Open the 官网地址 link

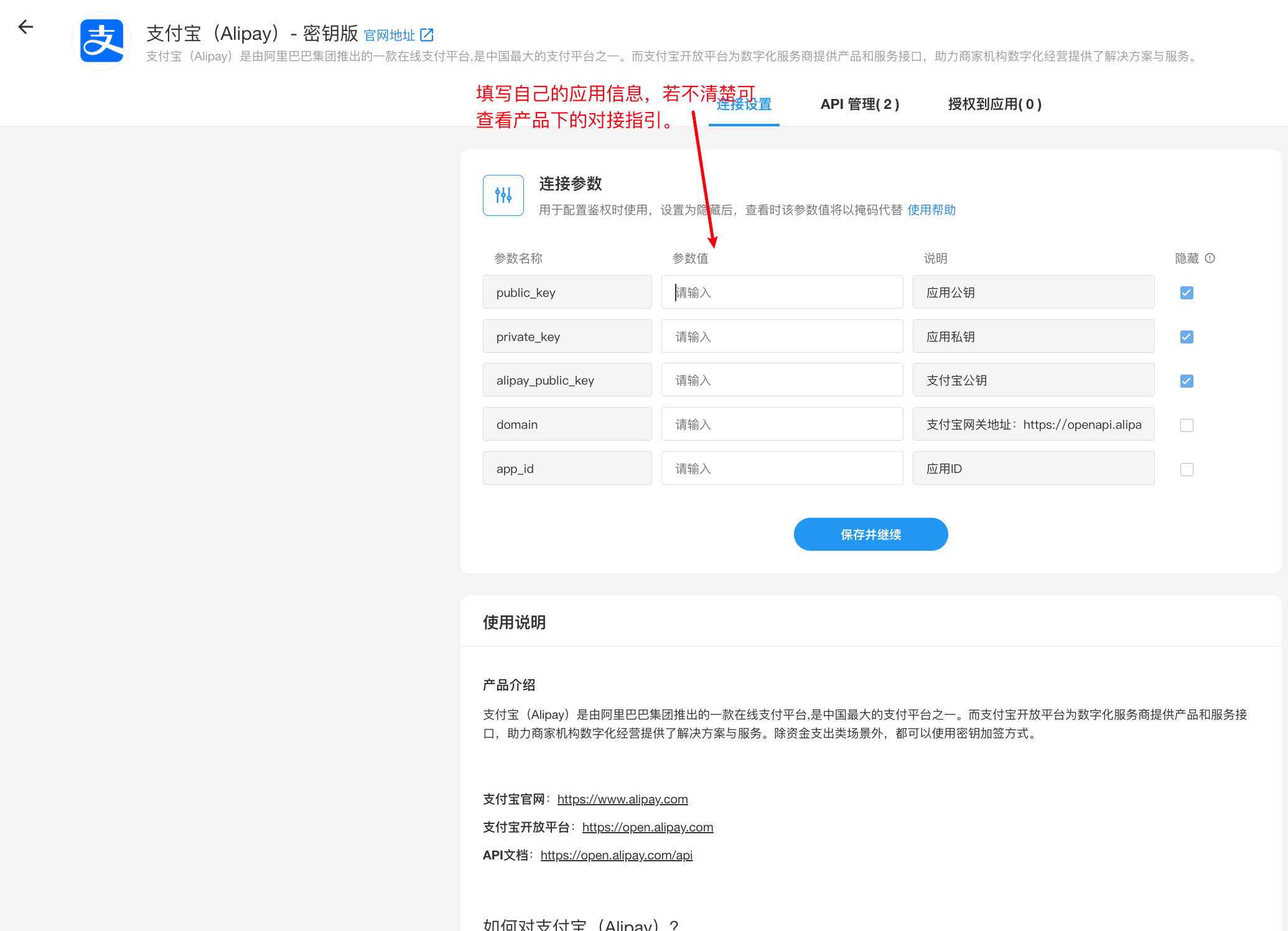(x=389, y=35)
